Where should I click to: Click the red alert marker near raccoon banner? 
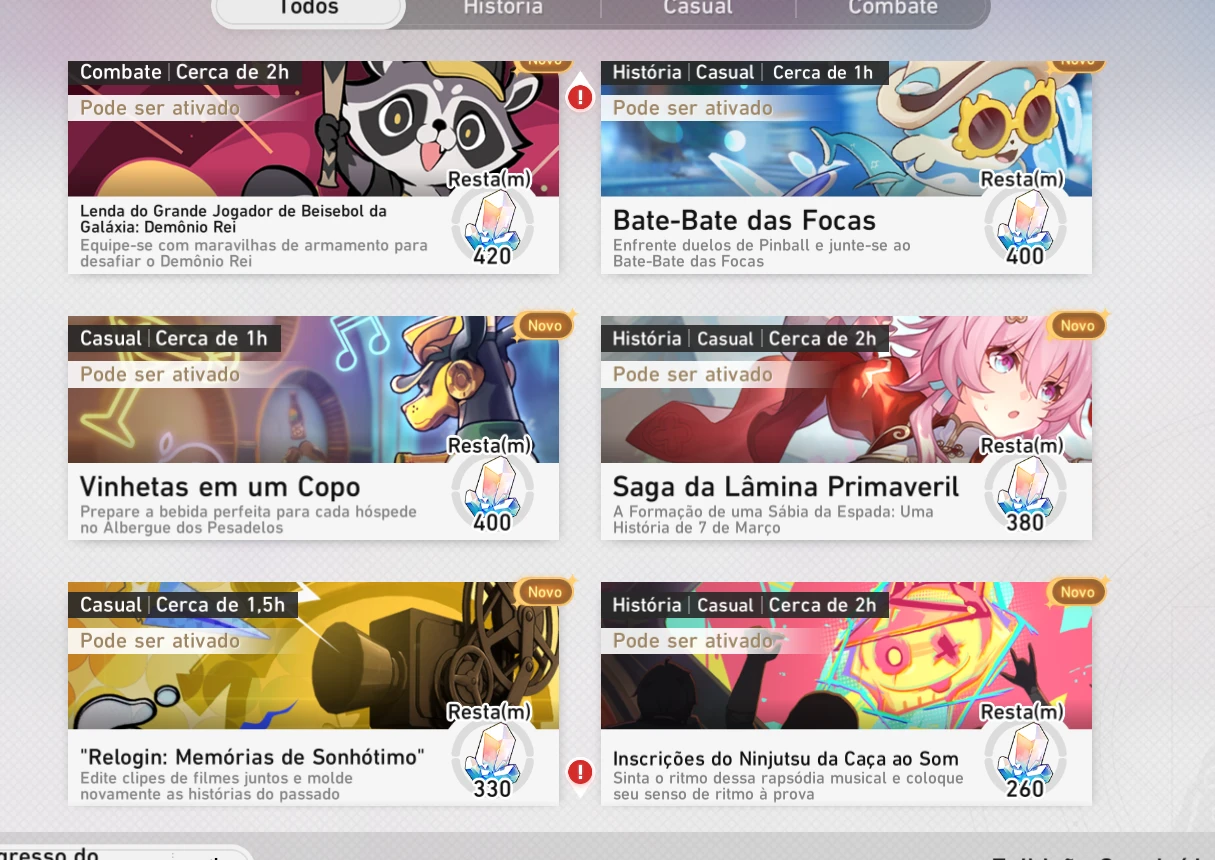click(x=580, y=97)
